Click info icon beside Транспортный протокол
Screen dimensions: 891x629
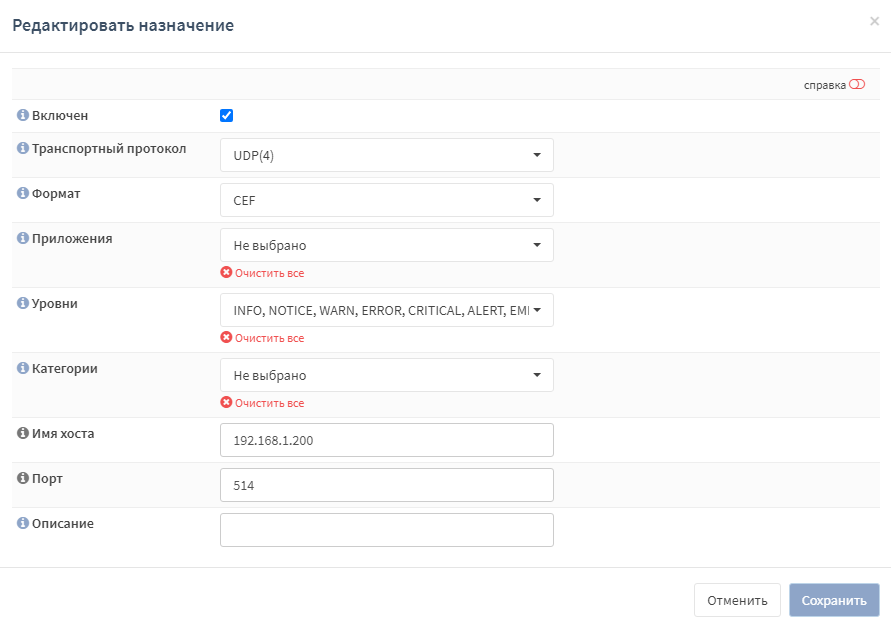point(23,148)
